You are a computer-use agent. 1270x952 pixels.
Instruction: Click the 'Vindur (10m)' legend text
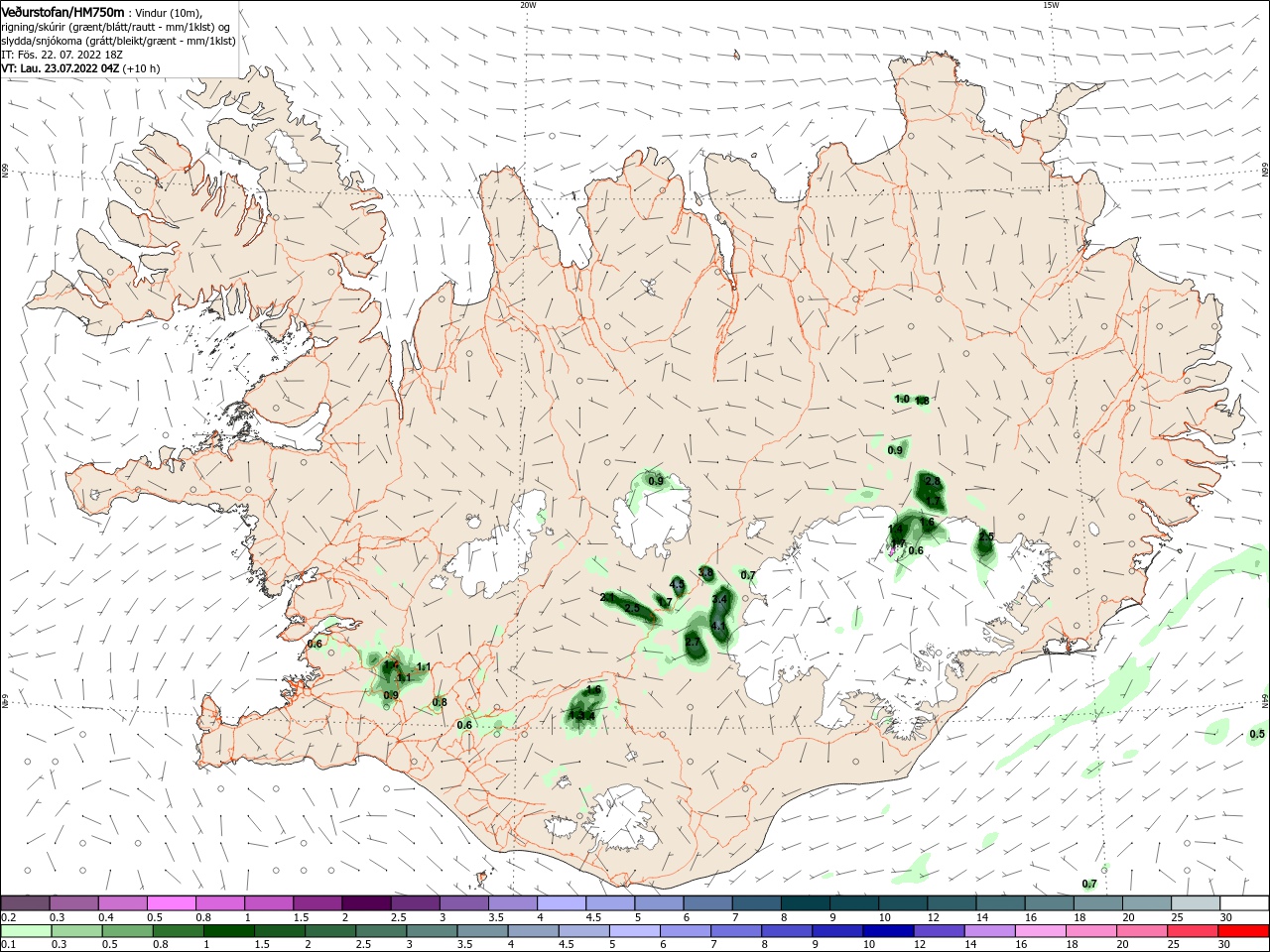(x=169, y=12)
